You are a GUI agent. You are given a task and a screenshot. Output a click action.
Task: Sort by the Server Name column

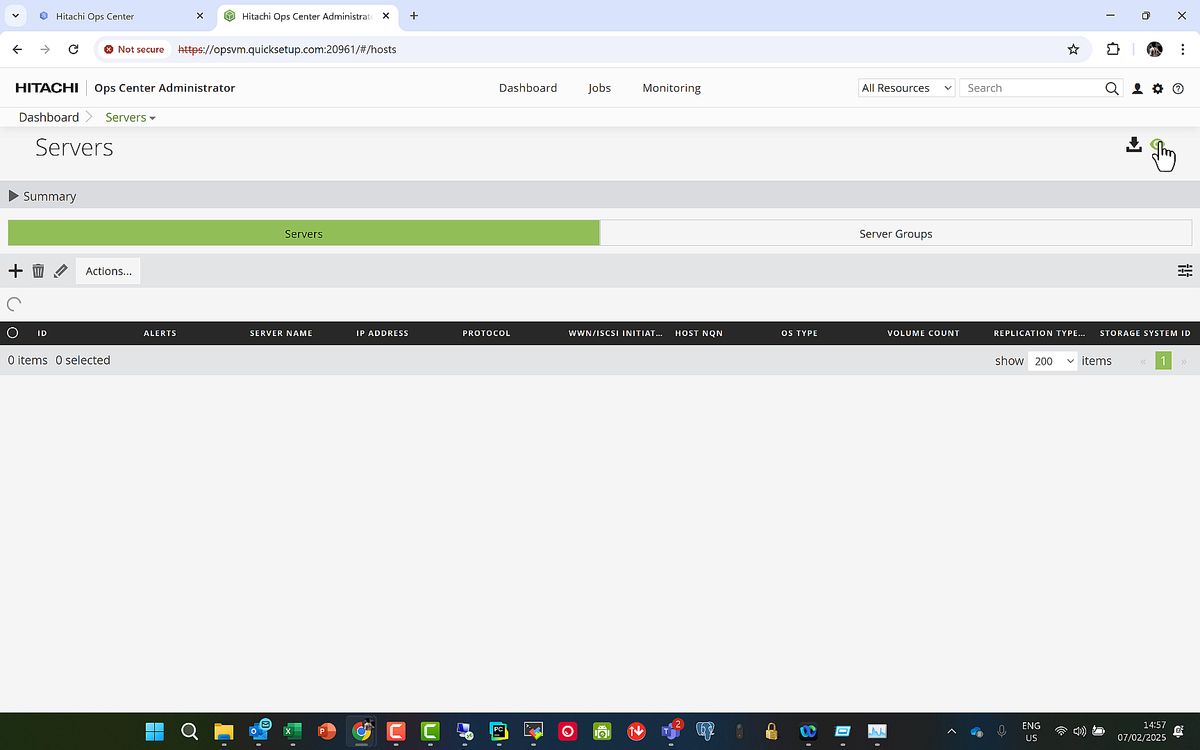[x=281, y=333]
